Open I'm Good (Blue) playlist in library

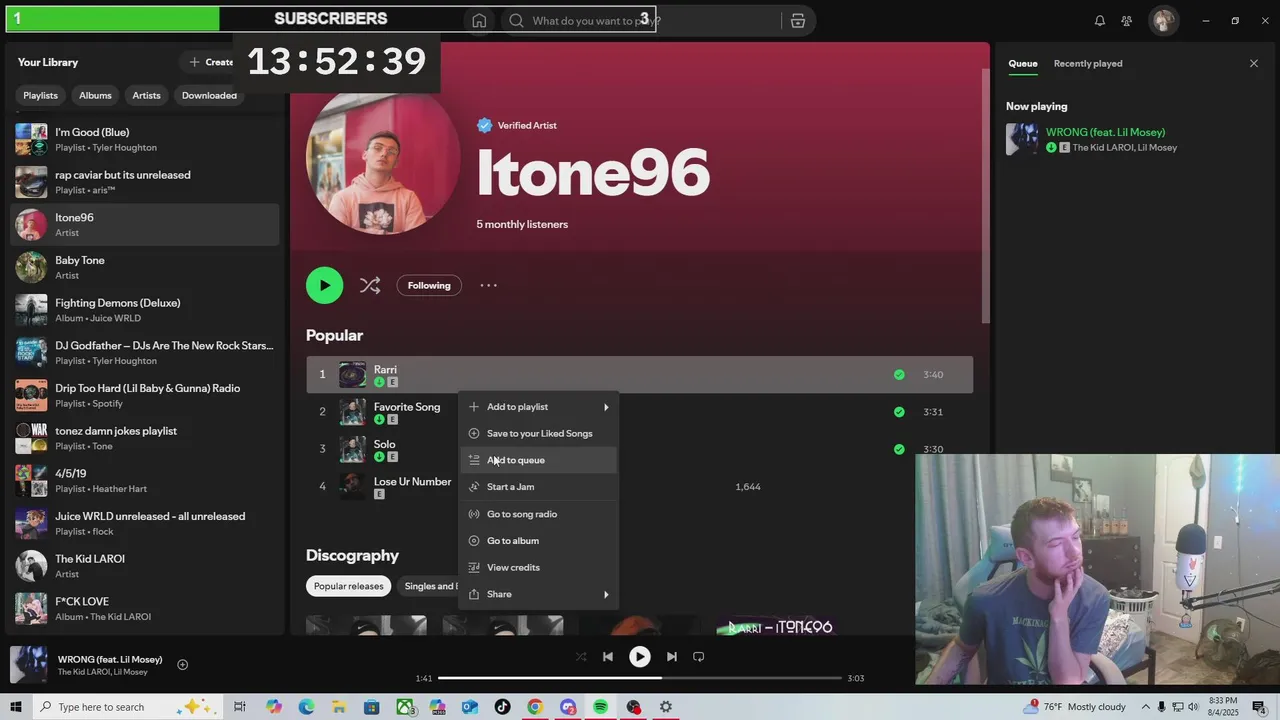[145, 139]
